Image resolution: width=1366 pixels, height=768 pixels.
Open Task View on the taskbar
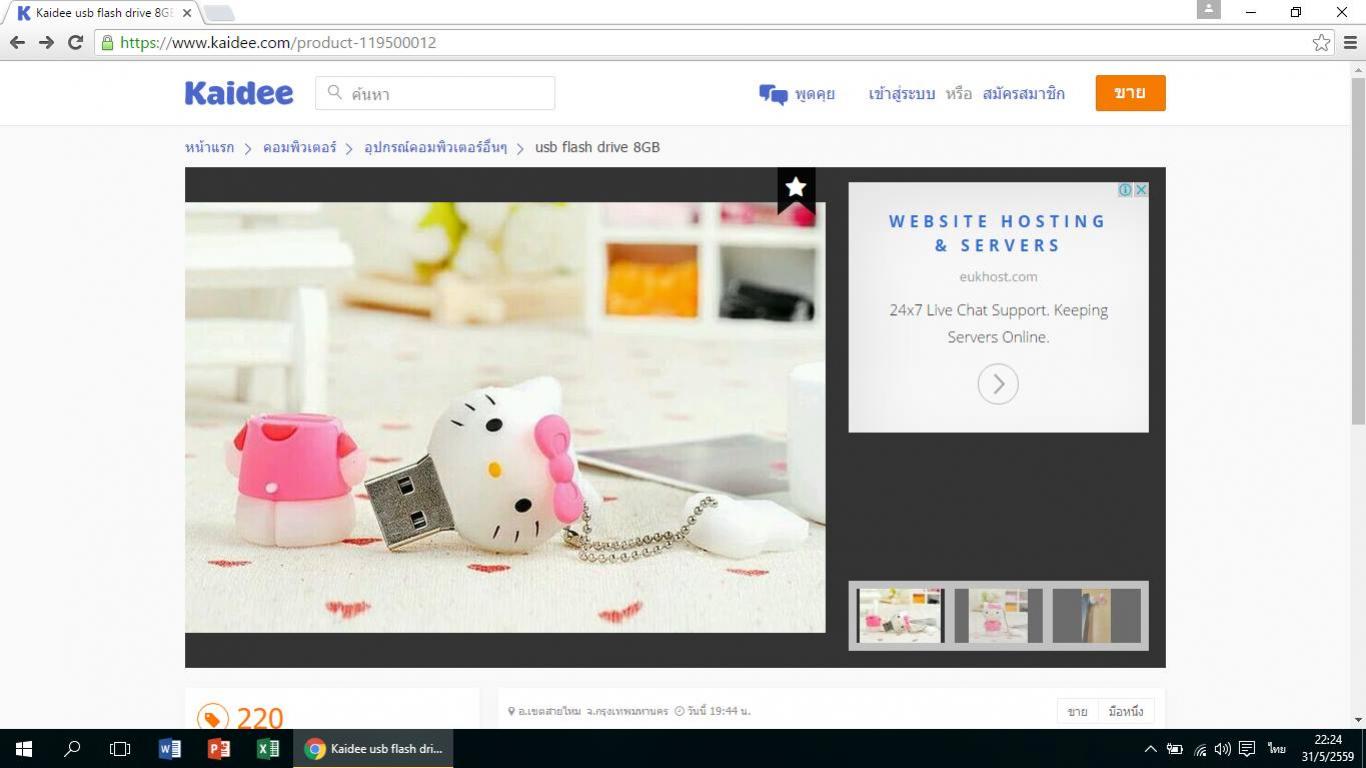(120, 748)
